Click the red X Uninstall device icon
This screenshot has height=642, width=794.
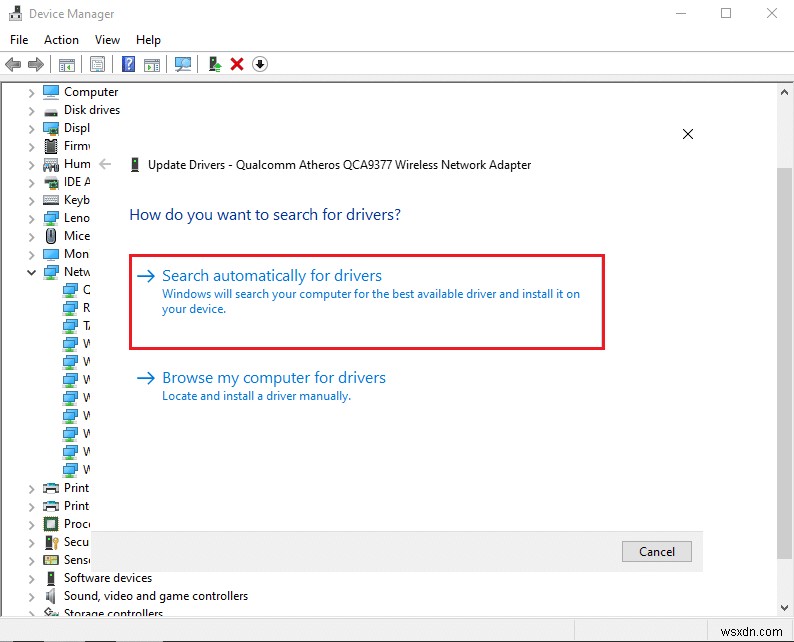coord(237,64)
